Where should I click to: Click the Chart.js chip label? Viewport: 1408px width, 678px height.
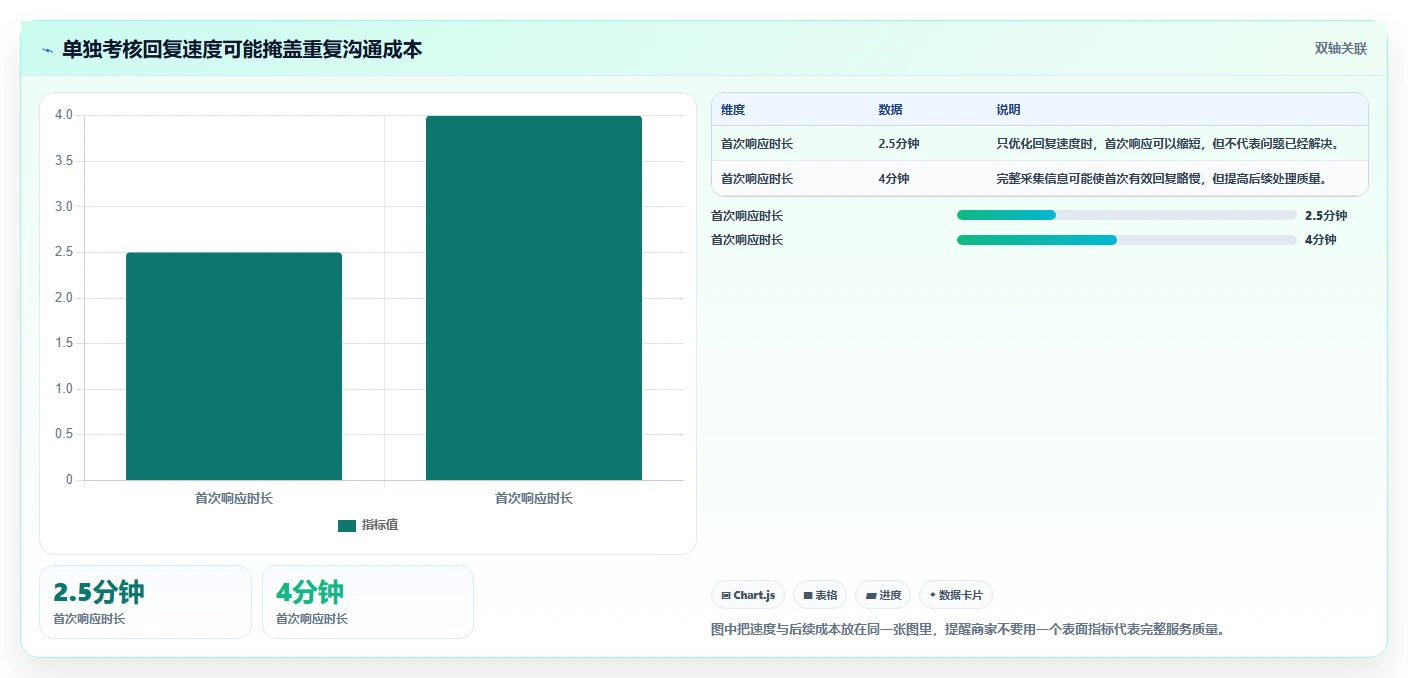click(x=754, y=595)
